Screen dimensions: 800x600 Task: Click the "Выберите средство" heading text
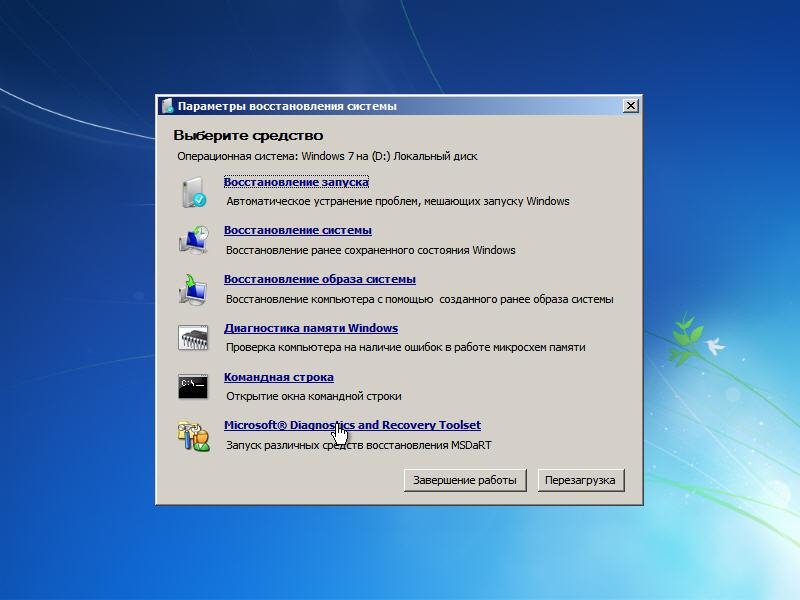(248, 135)
